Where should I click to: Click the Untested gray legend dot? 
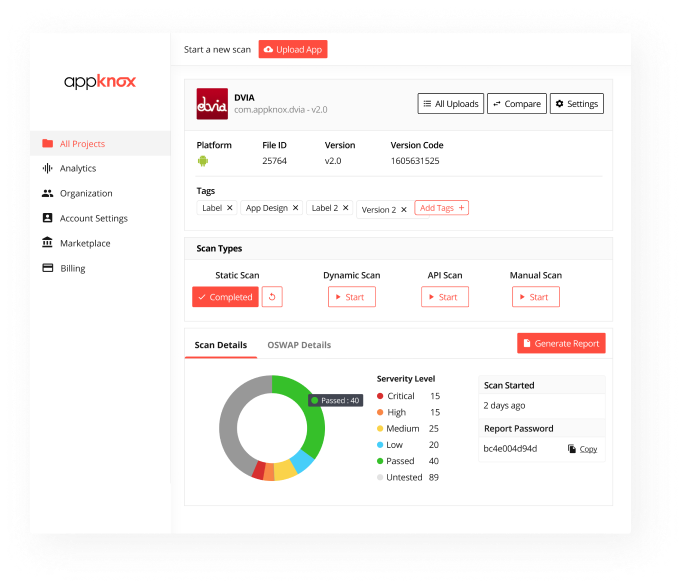(380, 477)
